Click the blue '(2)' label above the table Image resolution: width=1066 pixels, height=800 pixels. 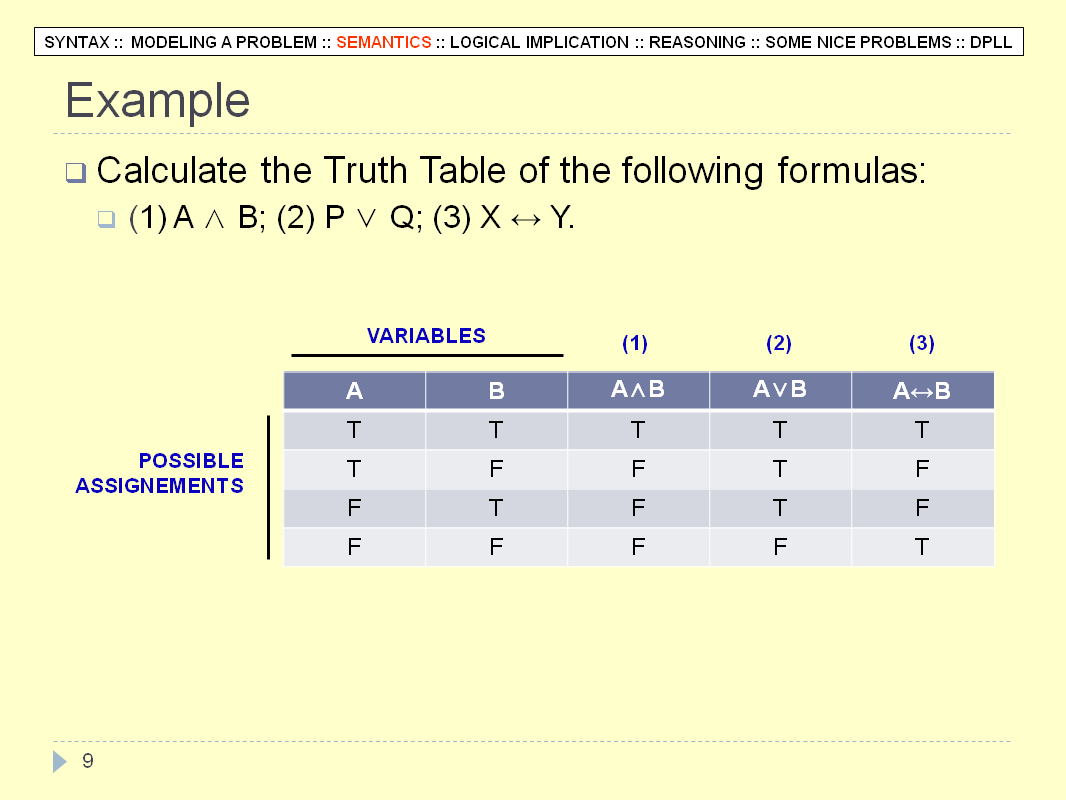[779, 343]
